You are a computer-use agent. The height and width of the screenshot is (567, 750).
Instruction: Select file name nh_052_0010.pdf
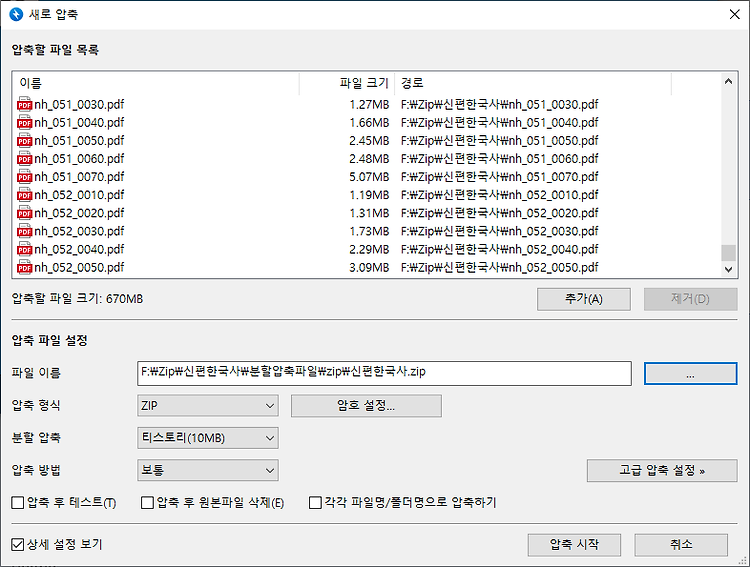tap(79, 195)
